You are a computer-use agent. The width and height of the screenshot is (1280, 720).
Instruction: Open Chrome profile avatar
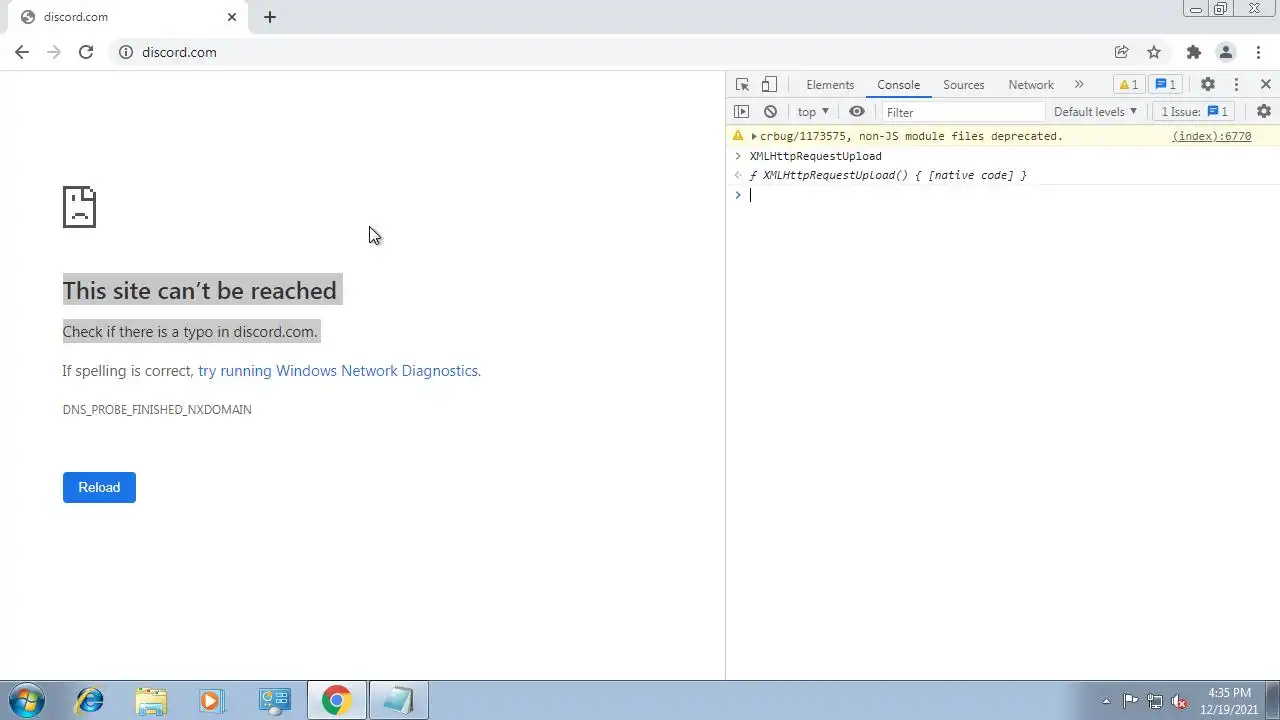point(1225,52)
